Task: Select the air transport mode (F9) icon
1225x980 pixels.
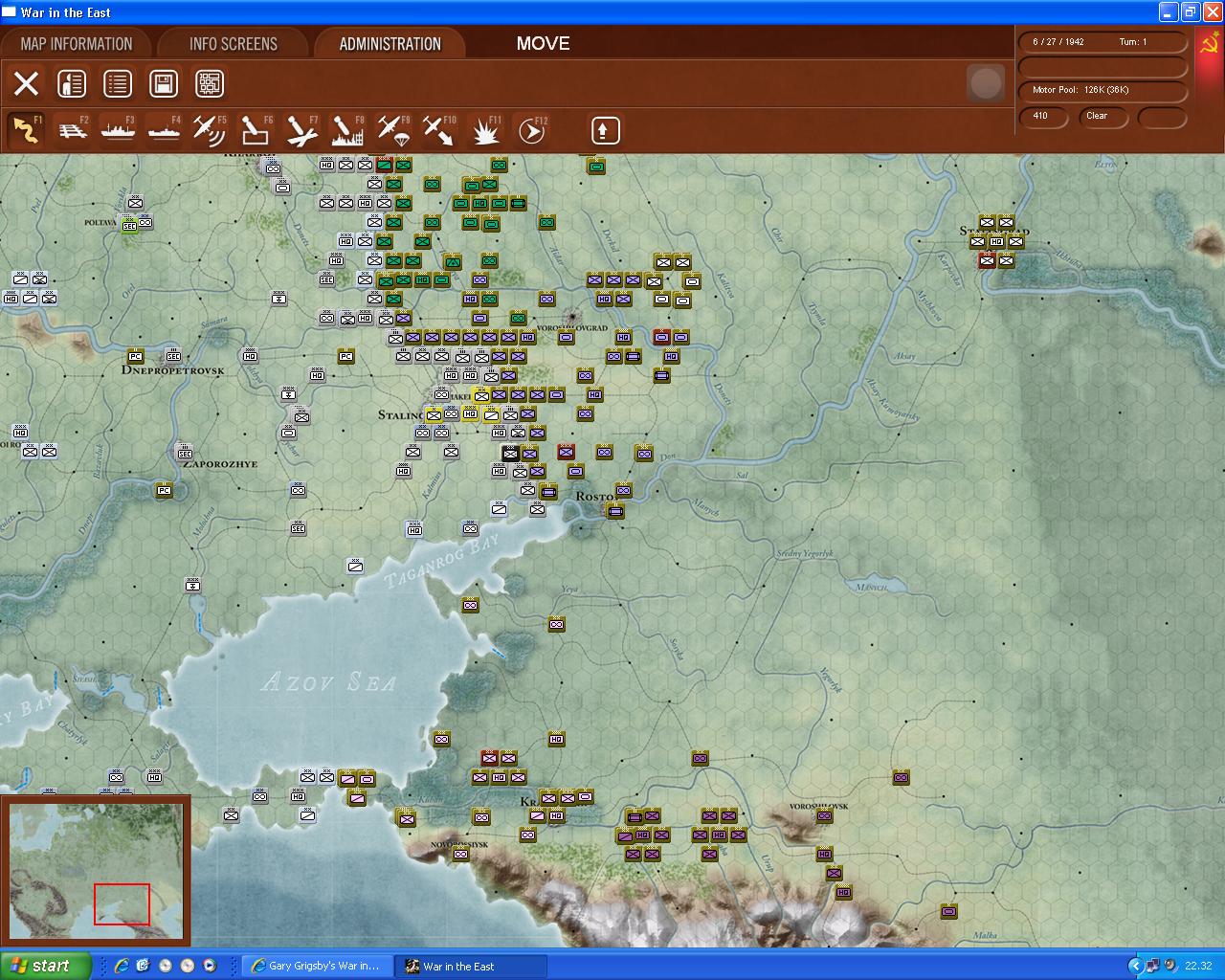Action: pyautogui.click(x=393, y=130)
